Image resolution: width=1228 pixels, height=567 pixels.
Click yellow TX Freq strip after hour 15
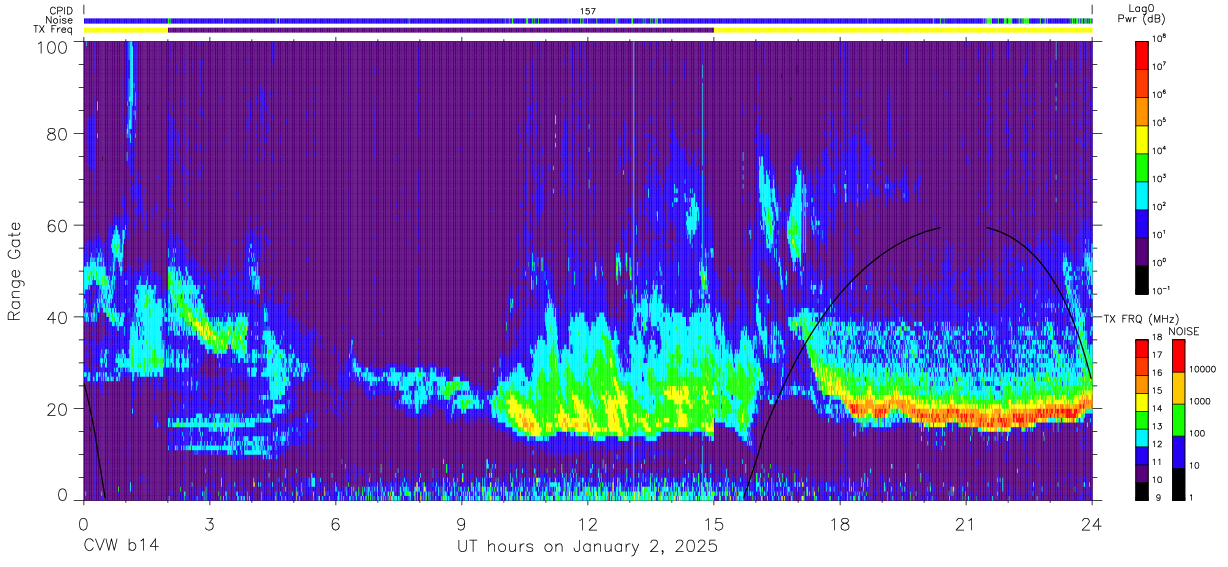[903, 30]
